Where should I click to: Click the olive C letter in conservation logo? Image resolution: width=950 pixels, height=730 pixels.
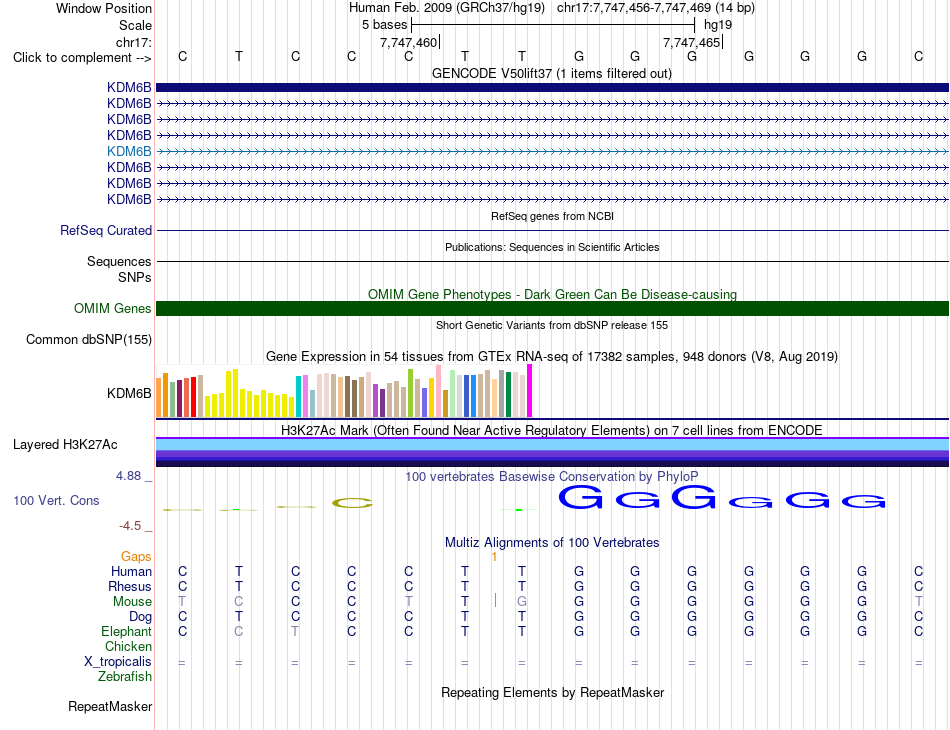pyautogui.click(x=352, y=503)
